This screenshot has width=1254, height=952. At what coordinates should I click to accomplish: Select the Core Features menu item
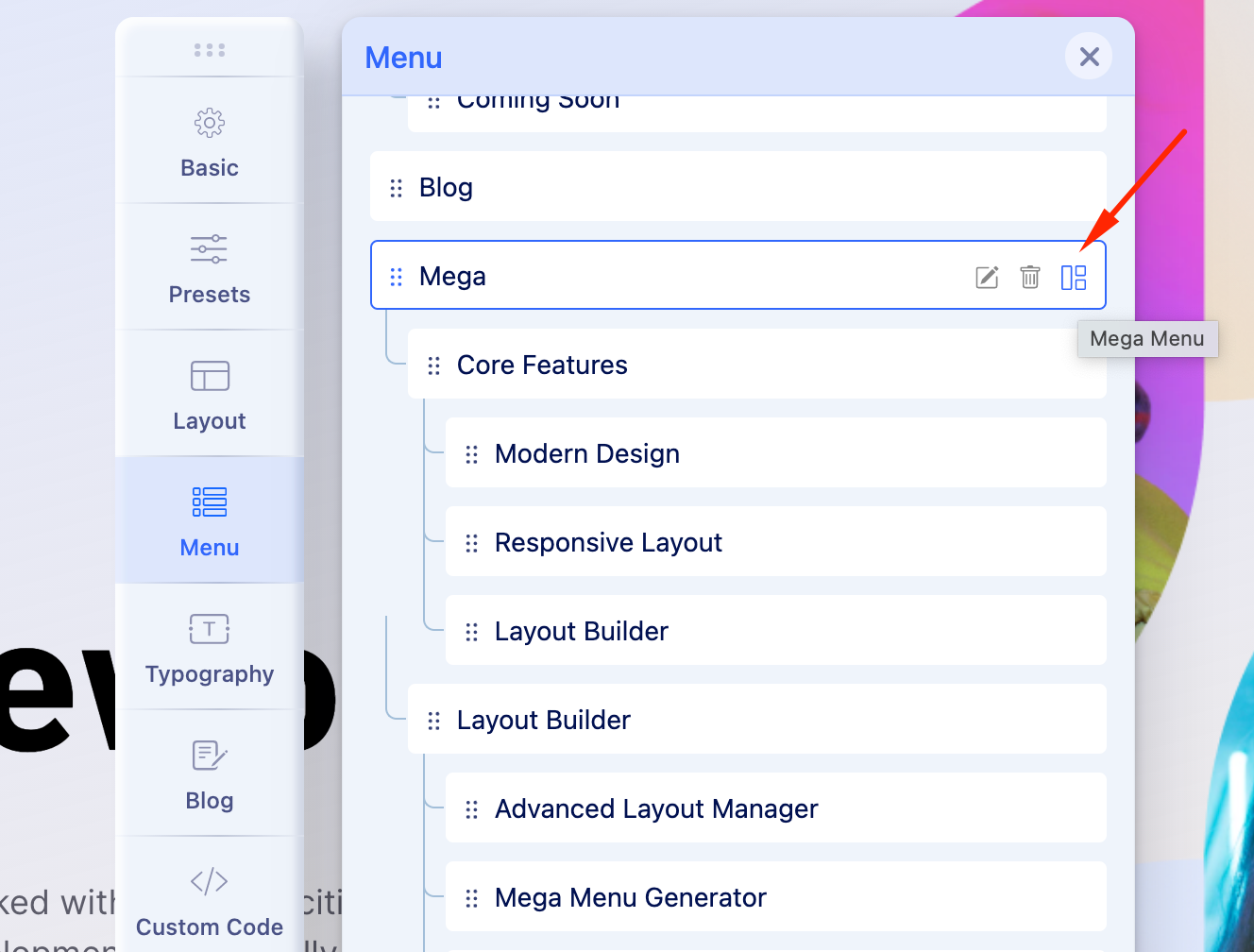tap(757, 364)
